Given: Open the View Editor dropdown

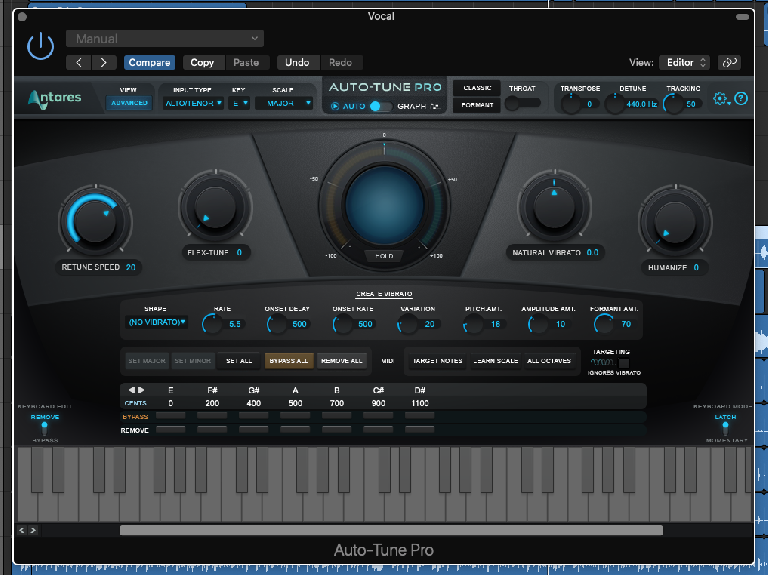Looking at the screenshot, I should tap(684, 63).
